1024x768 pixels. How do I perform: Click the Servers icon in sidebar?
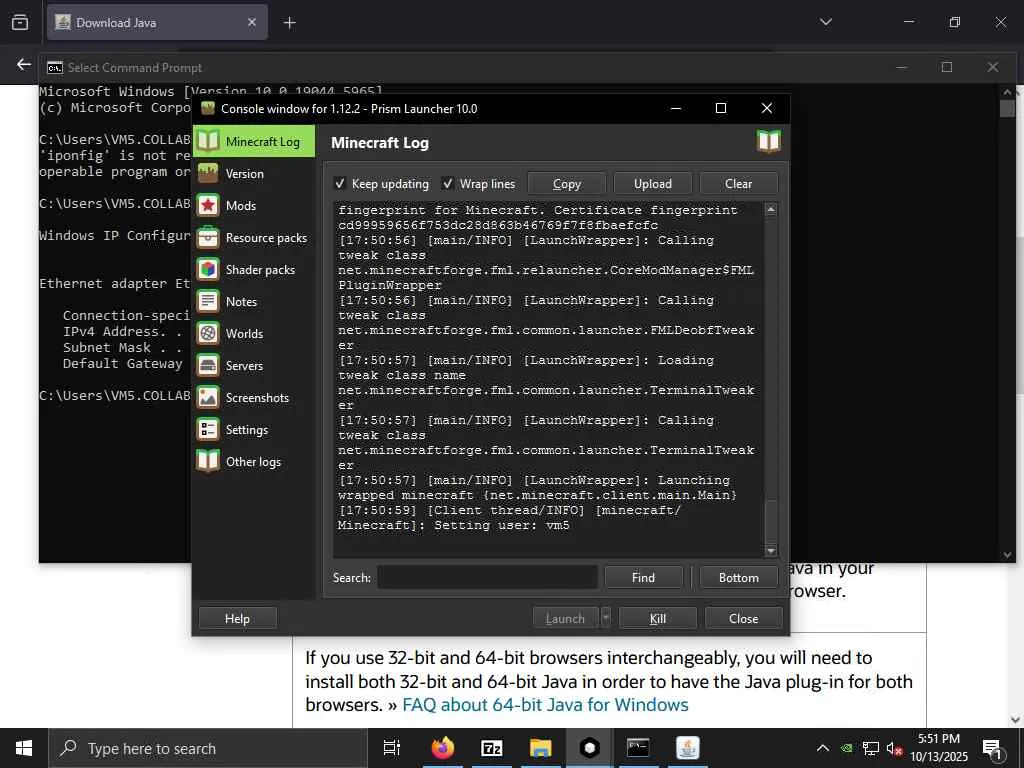pos(208,365)
